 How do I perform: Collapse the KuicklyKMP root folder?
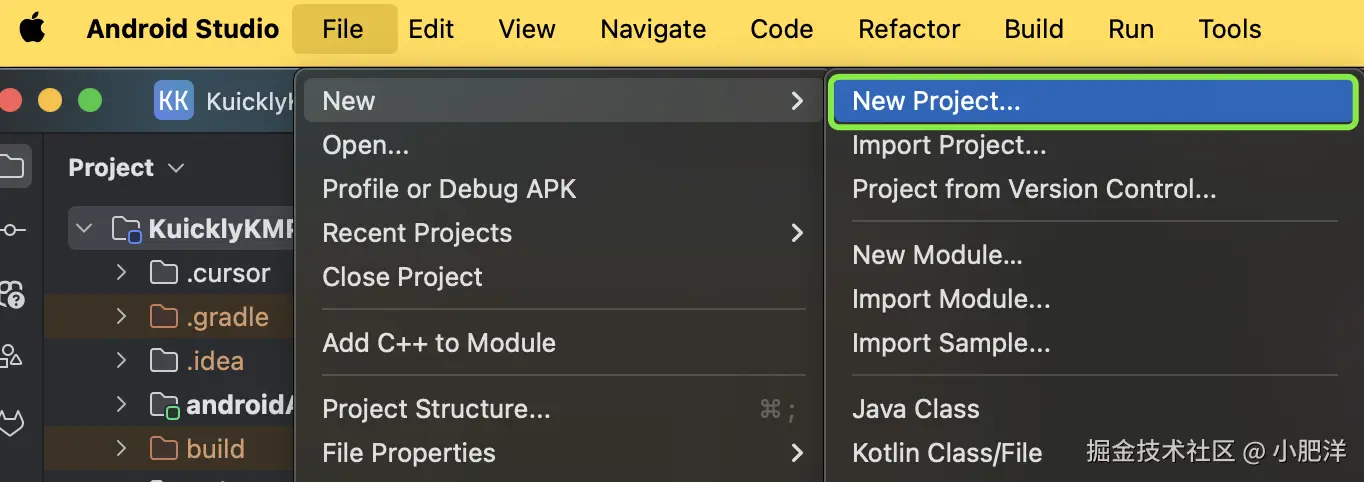click(85, 230)
